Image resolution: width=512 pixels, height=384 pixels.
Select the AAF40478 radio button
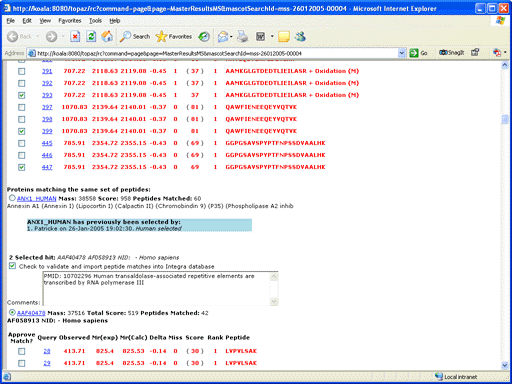coord(12,312)
